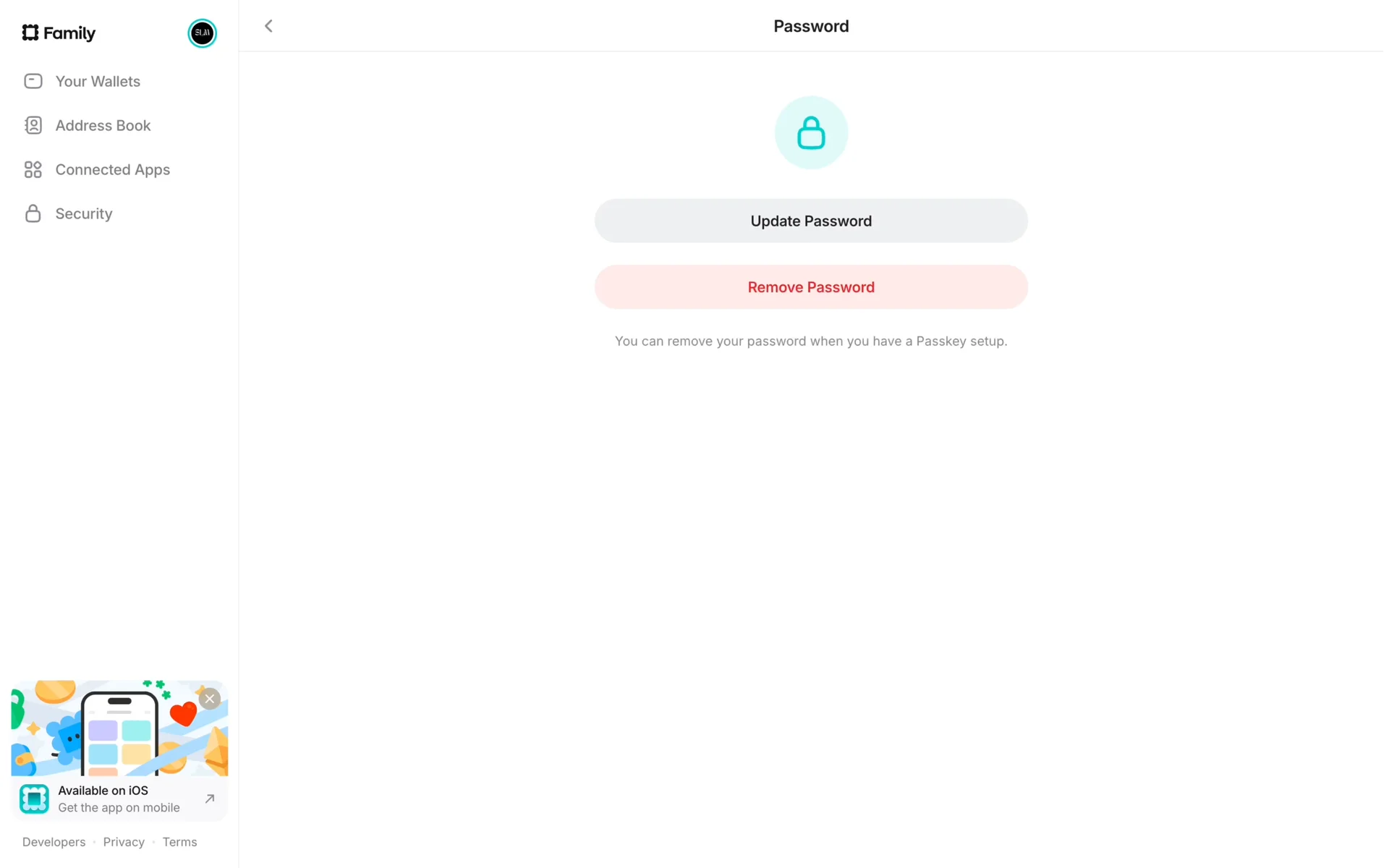
Task: Navigate to Address Book
Action: 103,125
